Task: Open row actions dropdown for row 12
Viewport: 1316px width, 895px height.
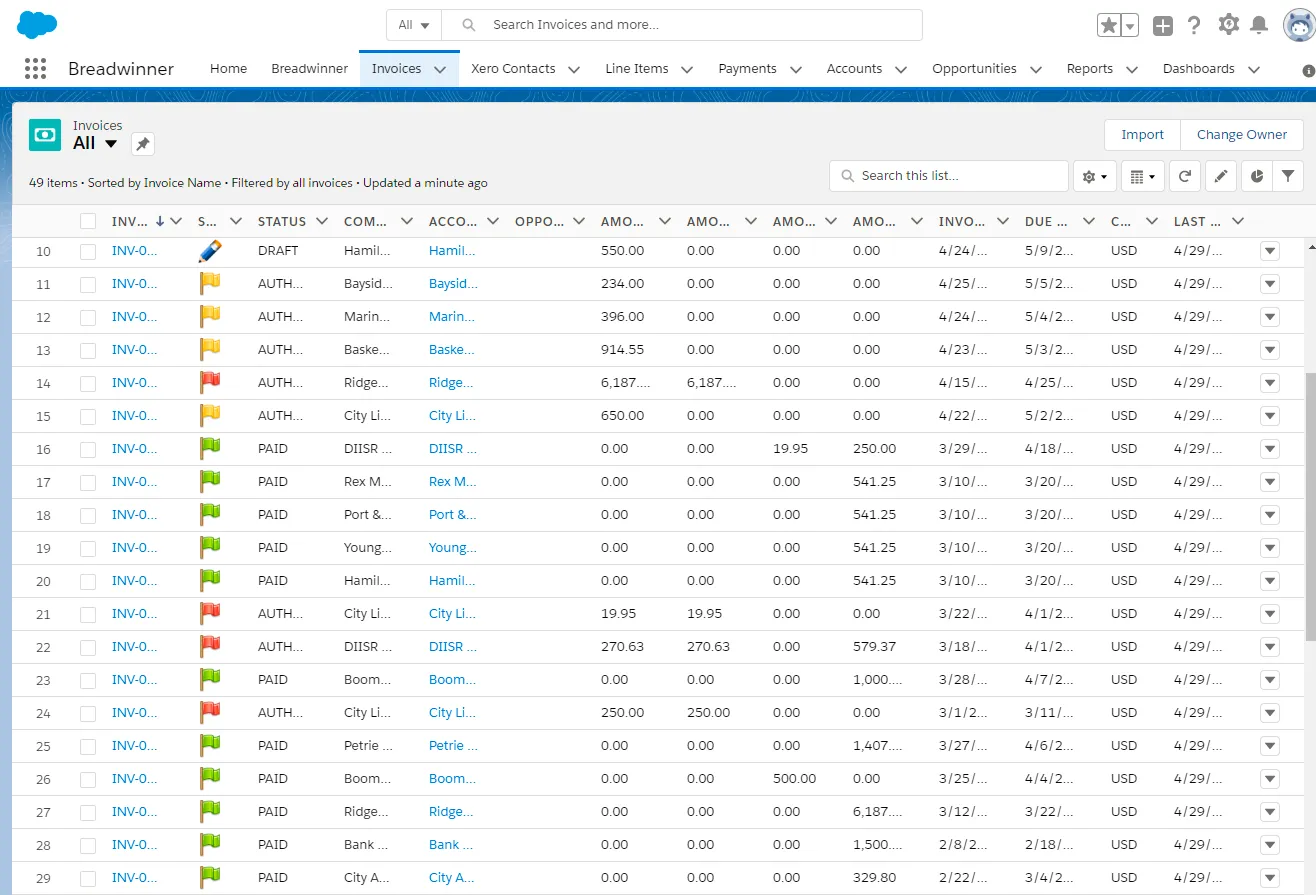Action: 1270,317
